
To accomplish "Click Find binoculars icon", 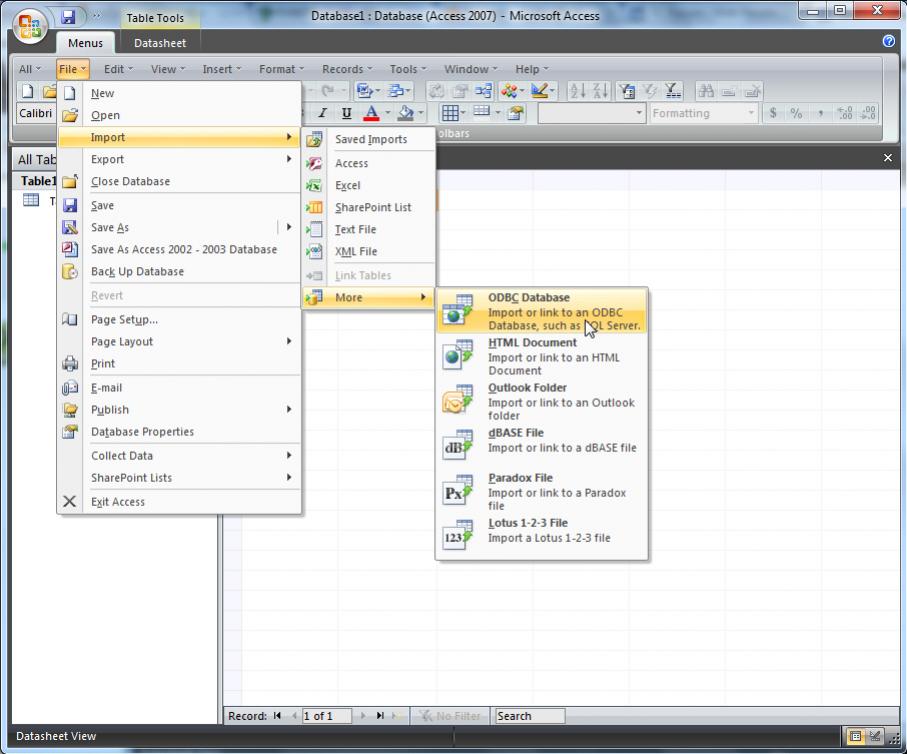I will click(x=706, y=91).
